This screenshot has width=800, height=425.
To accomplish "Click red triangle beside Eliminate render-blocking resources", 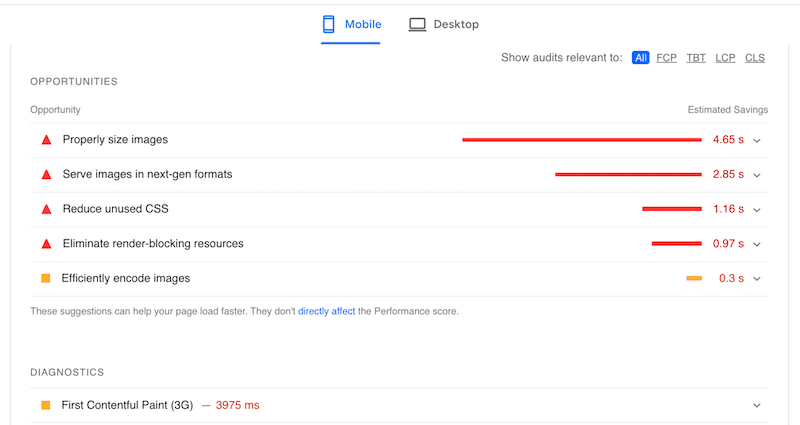I will point(46,244).
